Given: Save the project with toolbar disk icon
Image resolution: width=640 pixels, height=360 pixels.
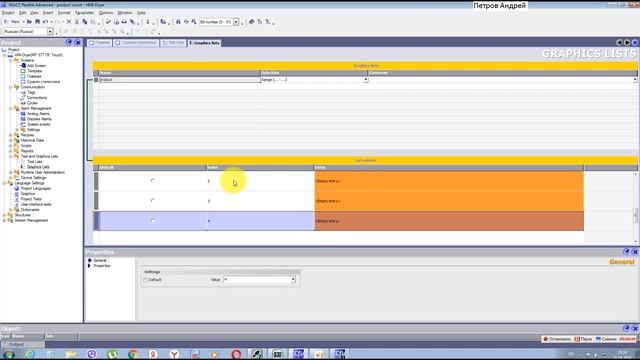Looking at the screenshot, I should point(37,22).
